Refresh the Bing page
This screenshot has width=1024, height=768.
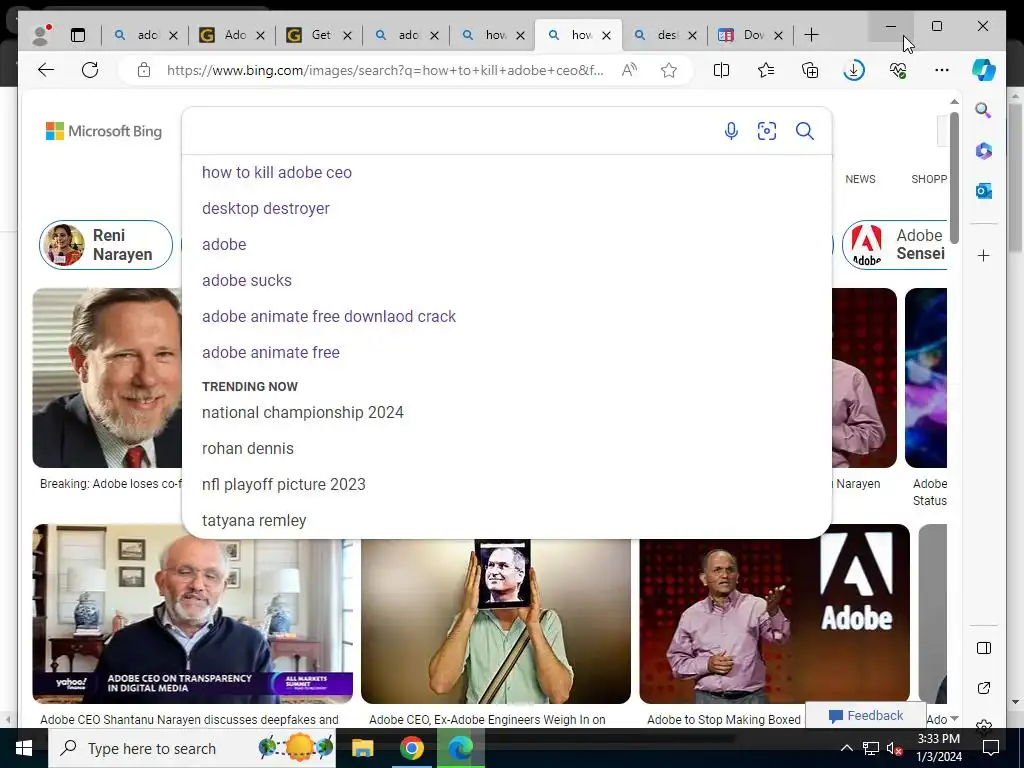89,70
